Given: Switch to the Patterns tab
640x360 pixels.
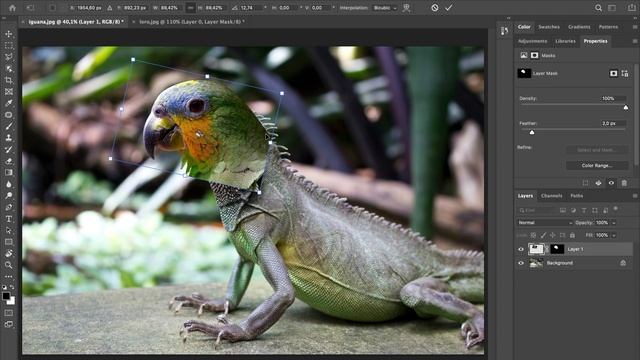Looking at the screenshot, I should [x=608, y=27].
